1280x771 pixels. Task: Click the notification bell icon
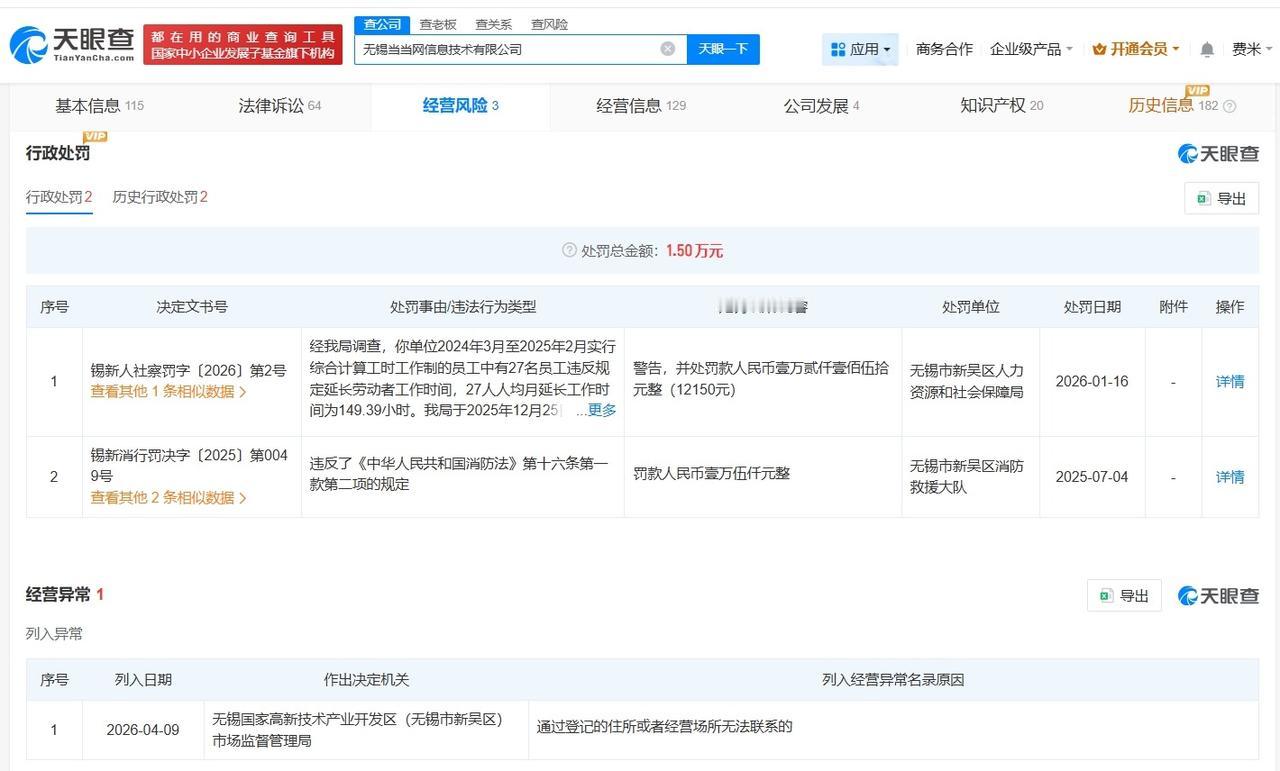pyautogui.click(x=1206, y=48)
